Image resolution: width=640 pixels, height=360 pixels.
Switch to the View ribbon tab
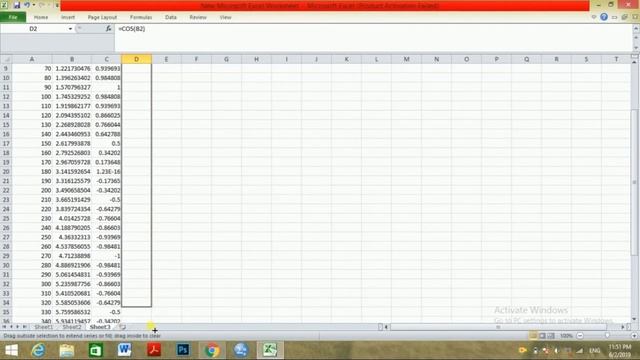[x=225, y=17]
